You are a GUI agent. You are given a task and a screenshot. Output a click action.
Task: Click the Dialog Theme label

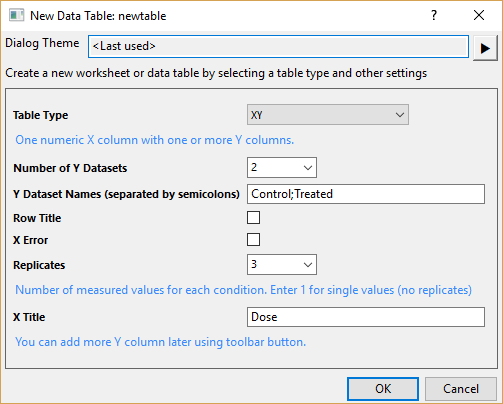[x=42, y=43]
